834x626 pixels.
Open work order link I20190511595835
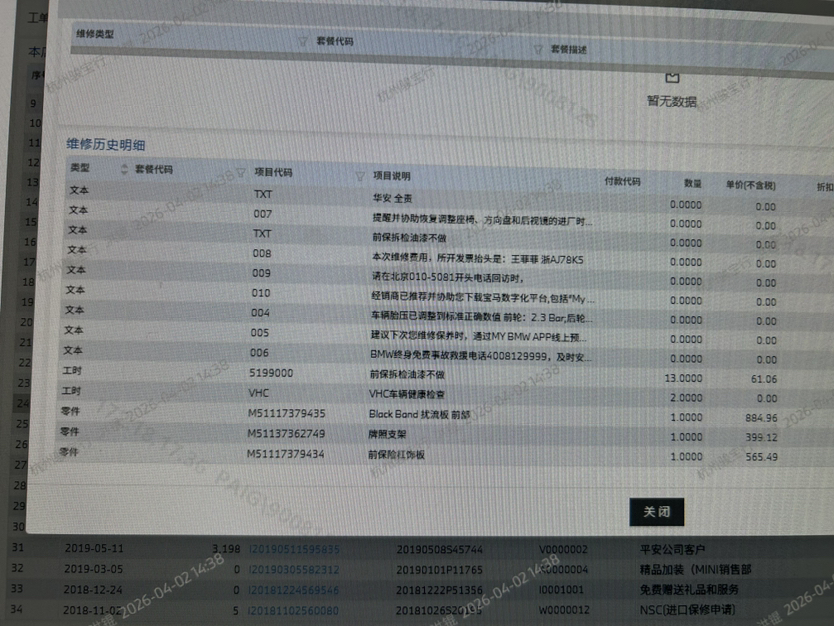[x=294, y=549]
